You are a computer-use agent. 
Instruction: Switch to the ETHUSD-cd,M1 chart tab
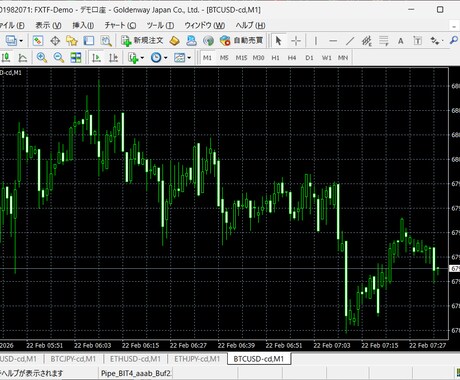pyautogui.click(x=135, y=359)
